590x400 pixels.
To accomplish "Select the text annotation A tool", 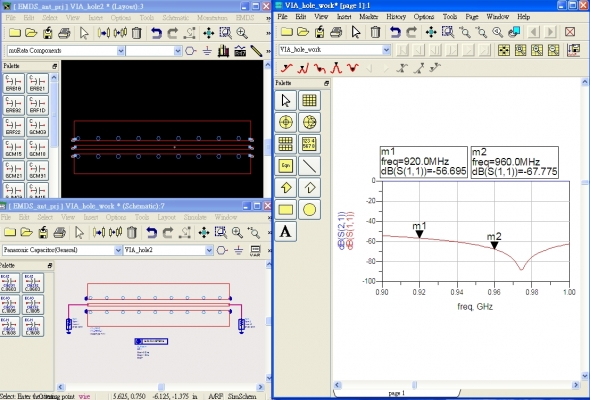I will pos(286,231).
